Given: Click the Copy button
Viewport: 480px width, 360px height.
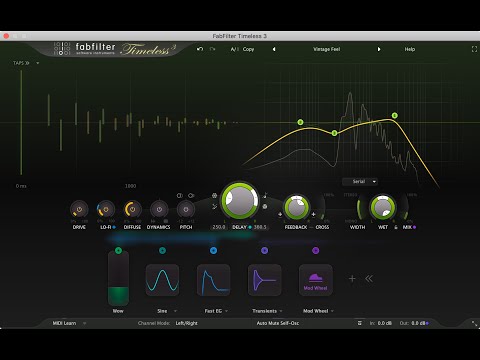Looking at the screenshot, I should [x=248, y=49].
